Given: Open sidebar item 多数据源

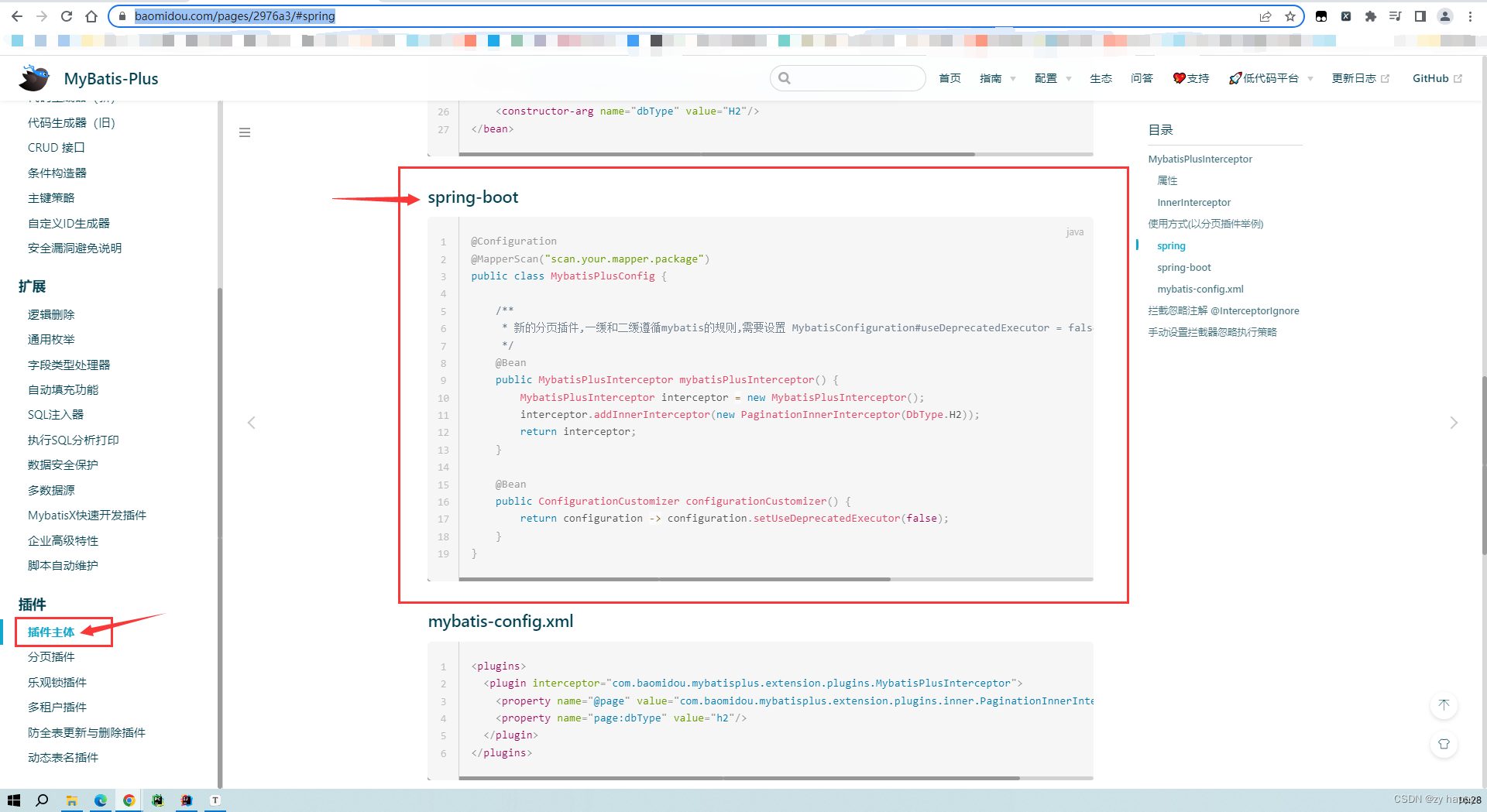Looking at the screenshot, I should click(x=51, y=490).
